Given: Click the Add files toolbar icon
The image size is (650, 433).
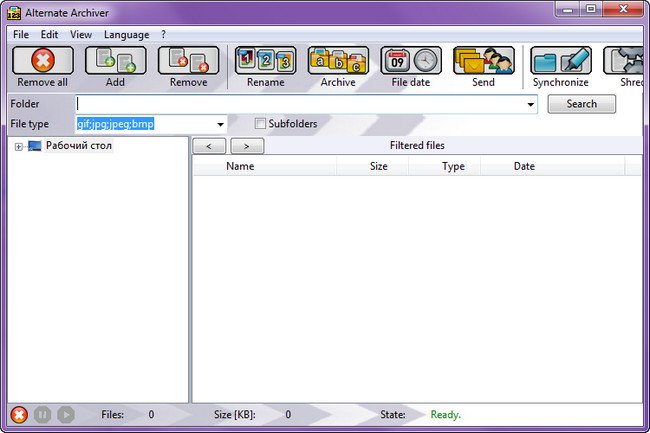Looking at the screenshot, I should [116, 60].
